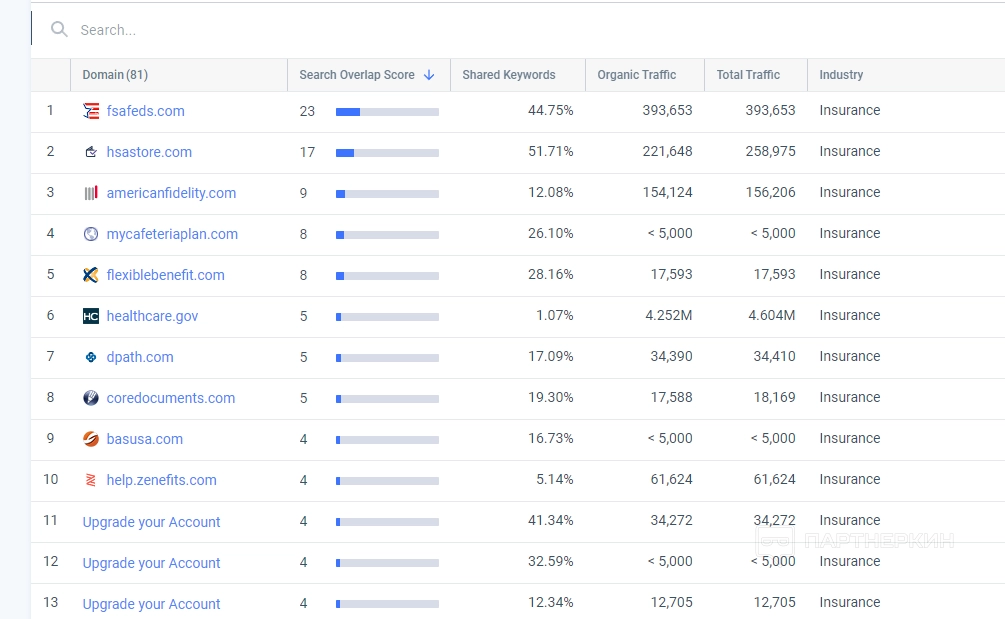Click the healthcare.gov HC favicon

91,316
